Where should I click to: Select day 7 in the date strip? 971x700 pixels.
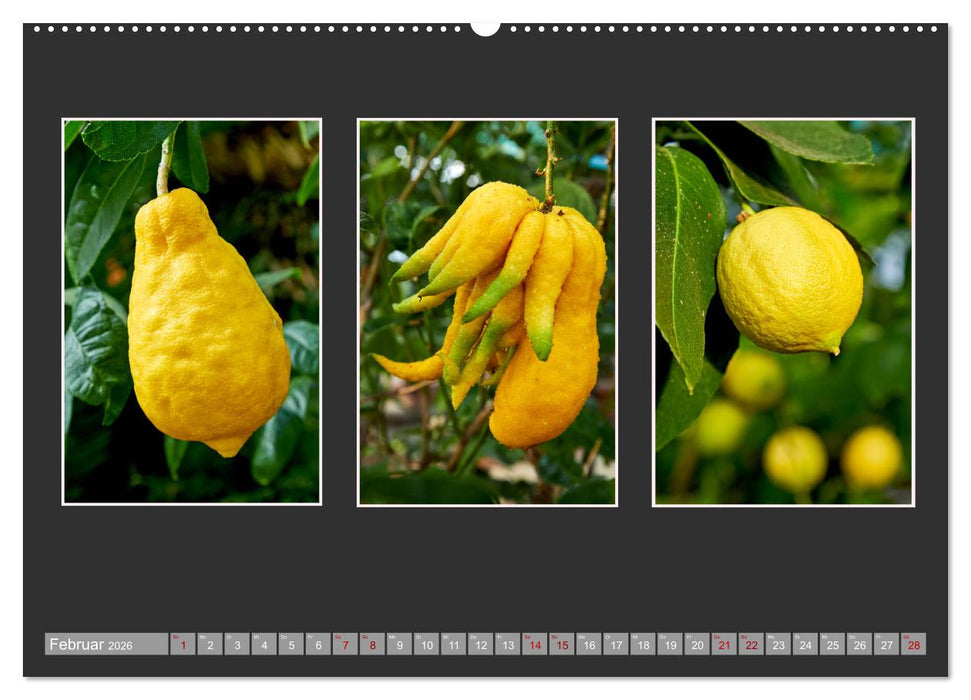(x=345, y=644)
